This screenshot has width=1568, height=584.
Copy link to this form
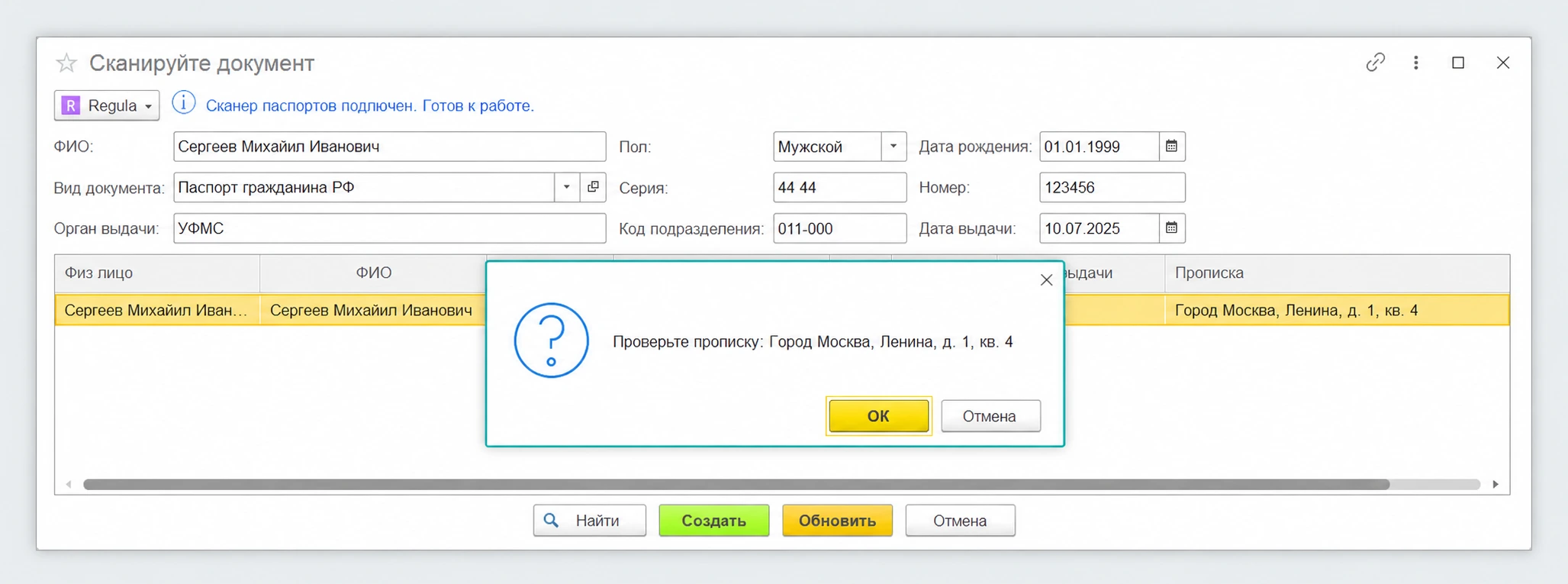coord(1375,63)
